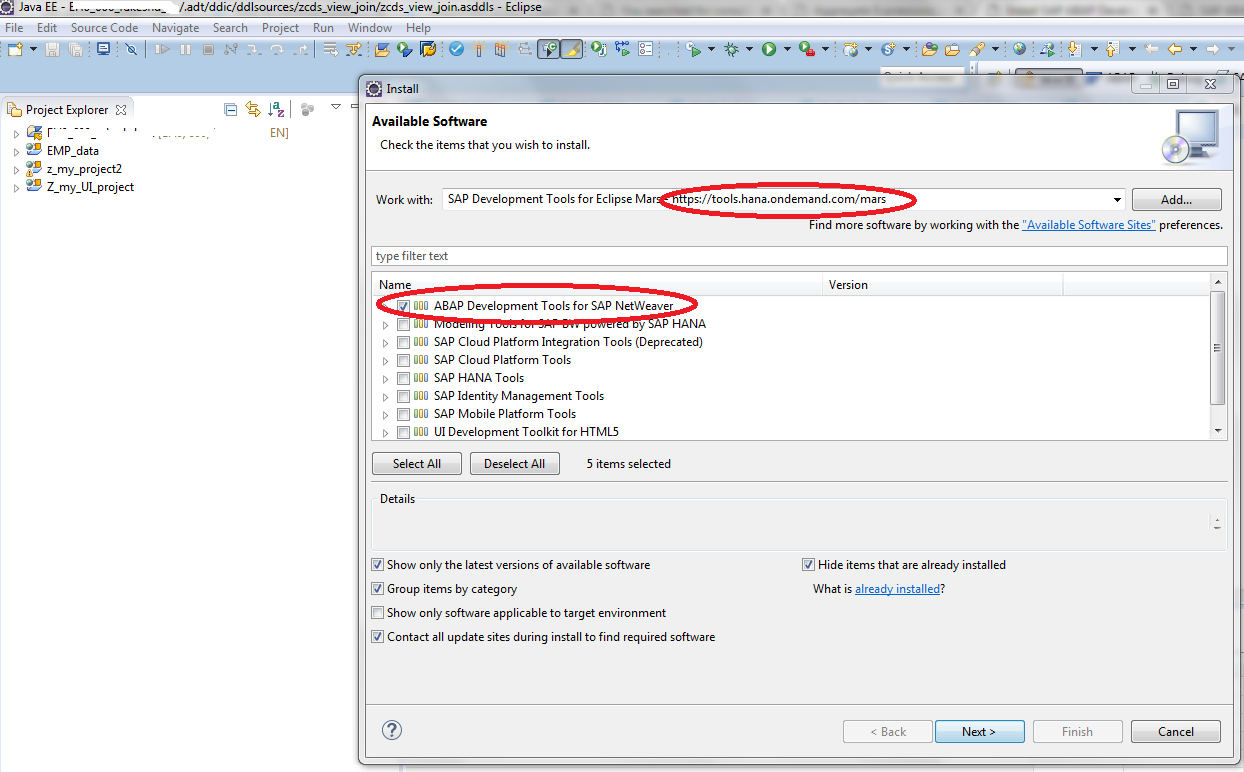Open help via the question mark icon
The height and width of the screenshot is (772, 1244).
pos(391,730)
